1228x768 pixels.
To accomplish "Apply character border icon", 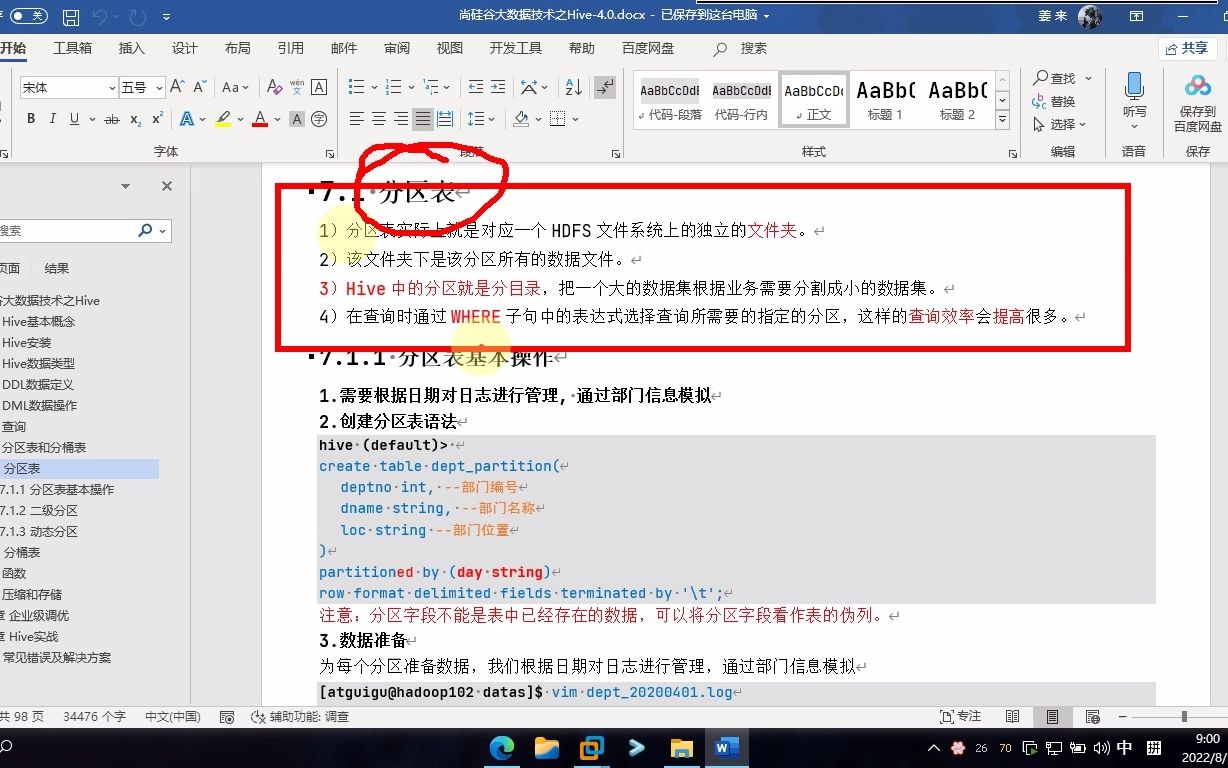I will pyautogui.click(x=319, y=88).
